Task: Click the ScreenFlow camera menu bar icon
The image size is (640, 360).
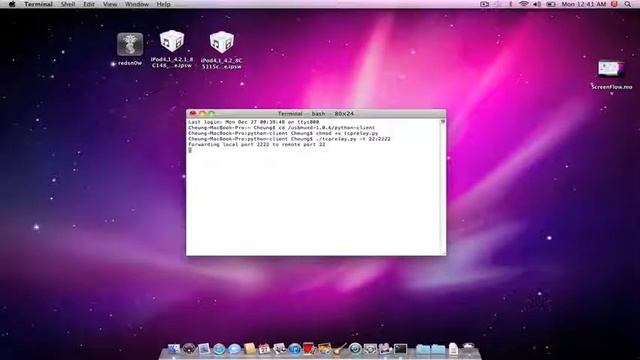Action: (x=484, y=4)
